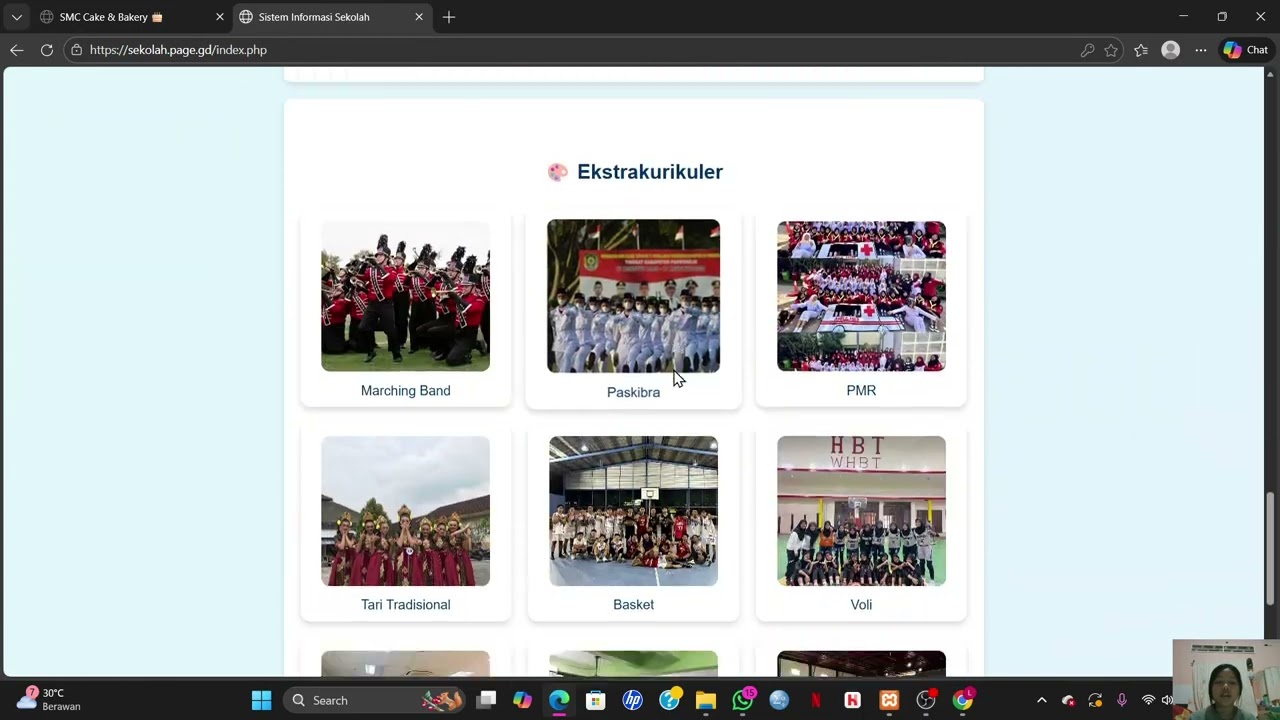The image size is (1280, 720).
Task: Open the Marching Band photo
Action: click(x=405, y=296)
